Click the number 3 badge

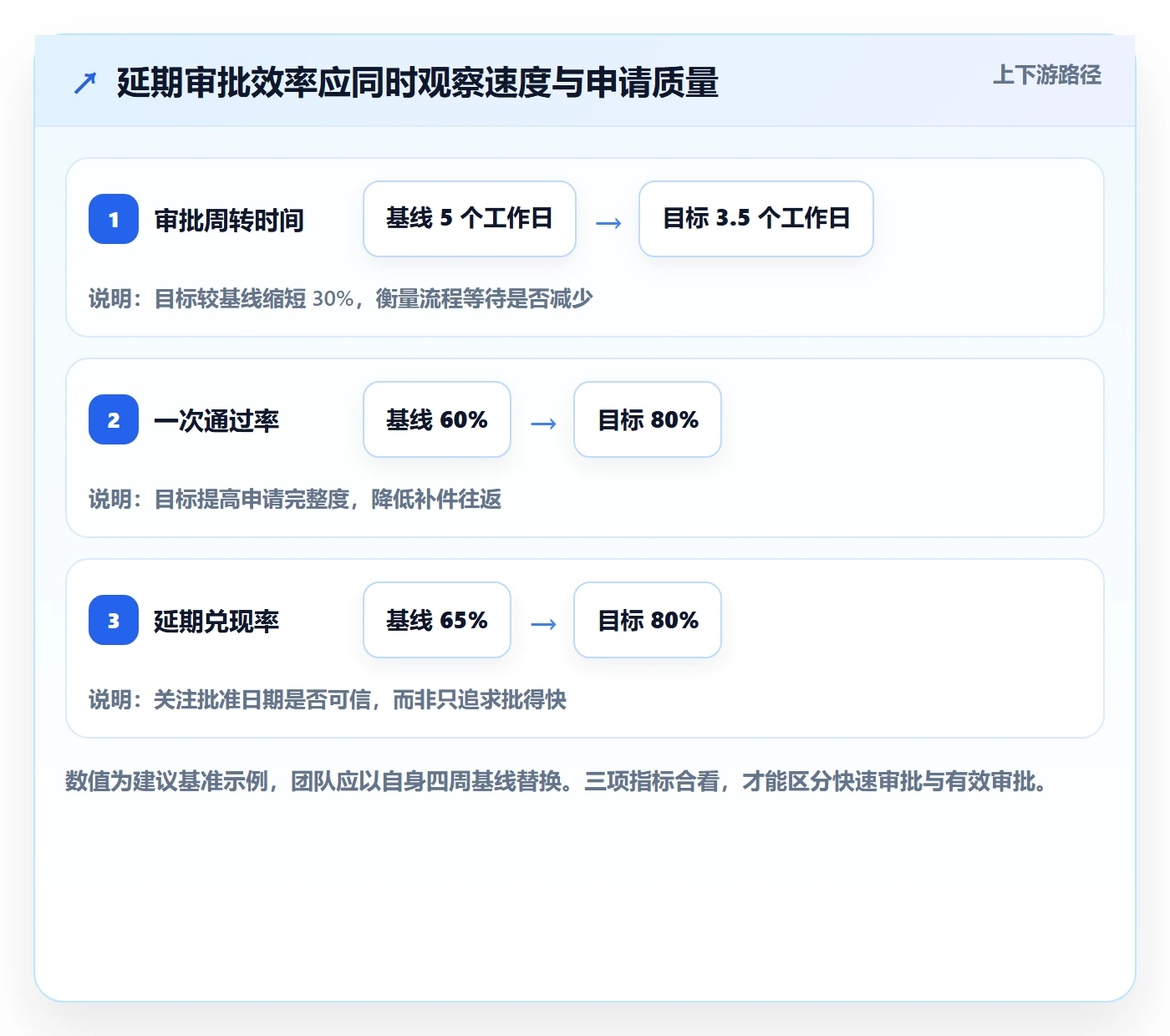114,620
